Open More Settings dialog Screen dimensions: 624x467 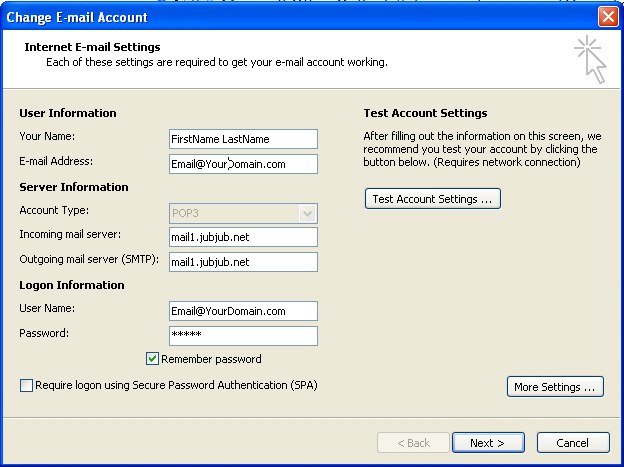point(555,387)
